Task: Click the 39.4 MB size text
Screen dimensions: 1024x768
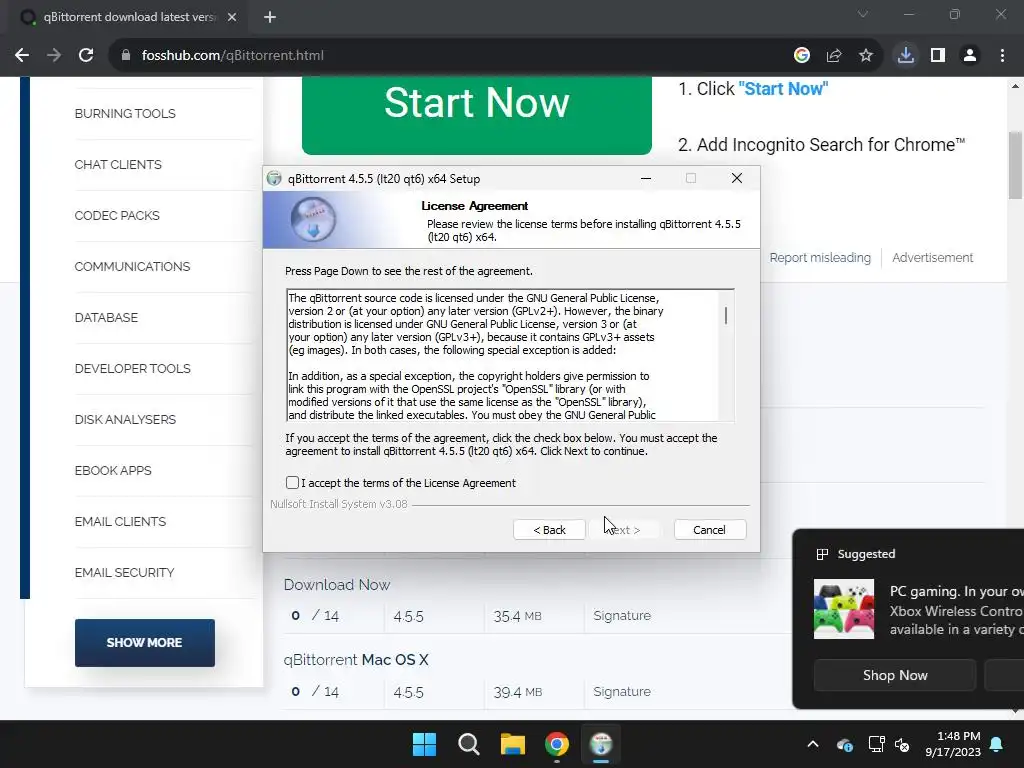Action: [x=517, y=692]
